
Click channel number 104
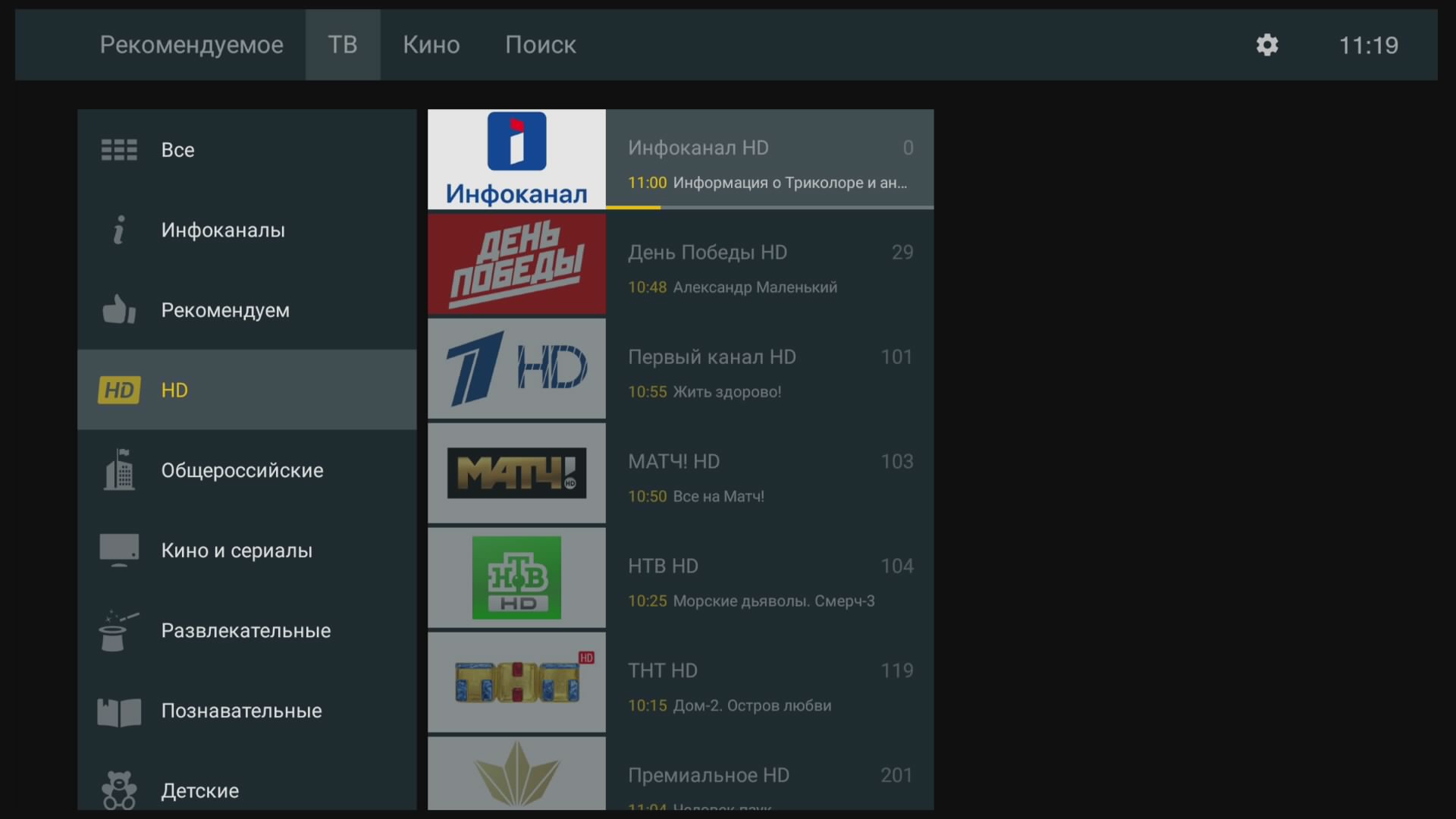pos(896,566)
